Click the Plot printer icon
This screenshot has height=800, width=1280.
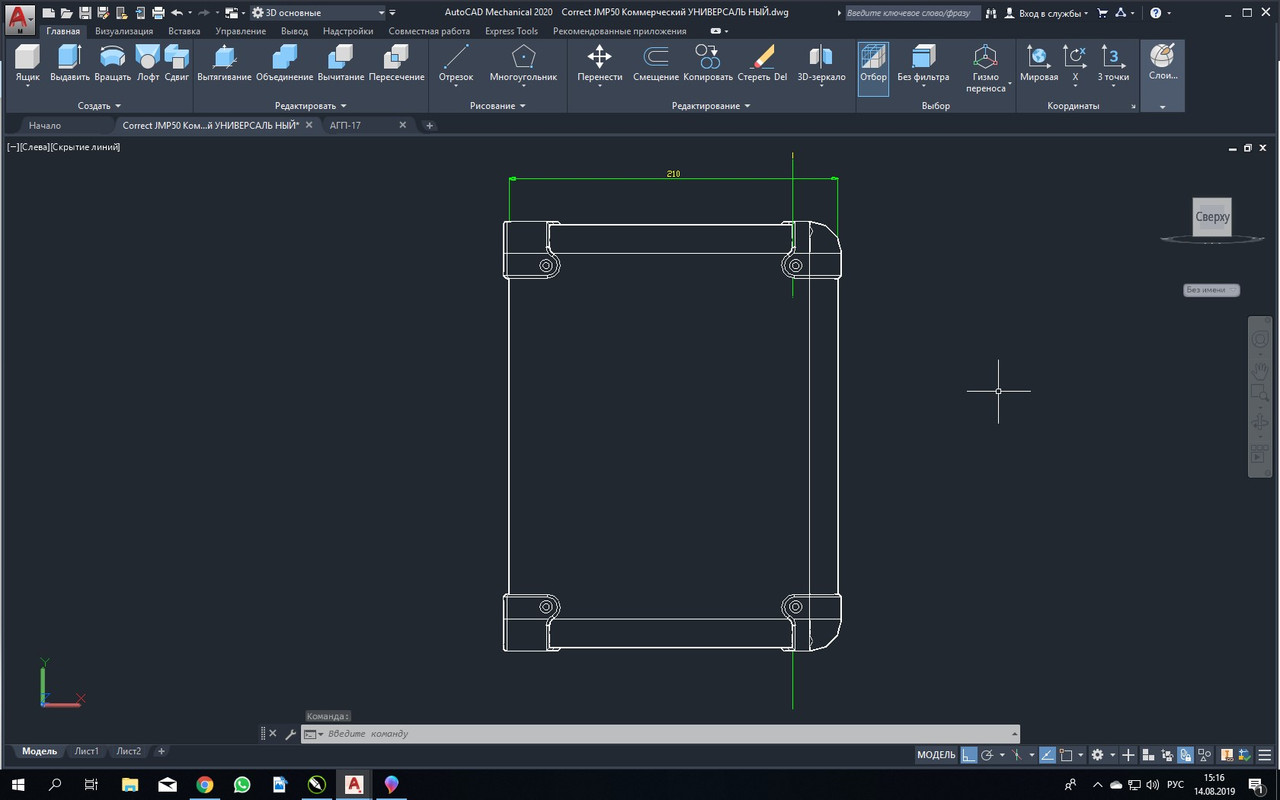(158, 13)
